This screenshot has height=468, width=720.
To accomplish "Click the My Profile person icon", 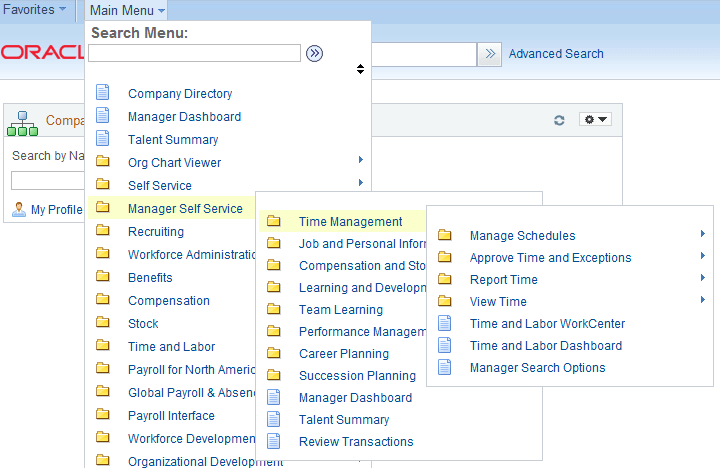I will tap(19, 209).
